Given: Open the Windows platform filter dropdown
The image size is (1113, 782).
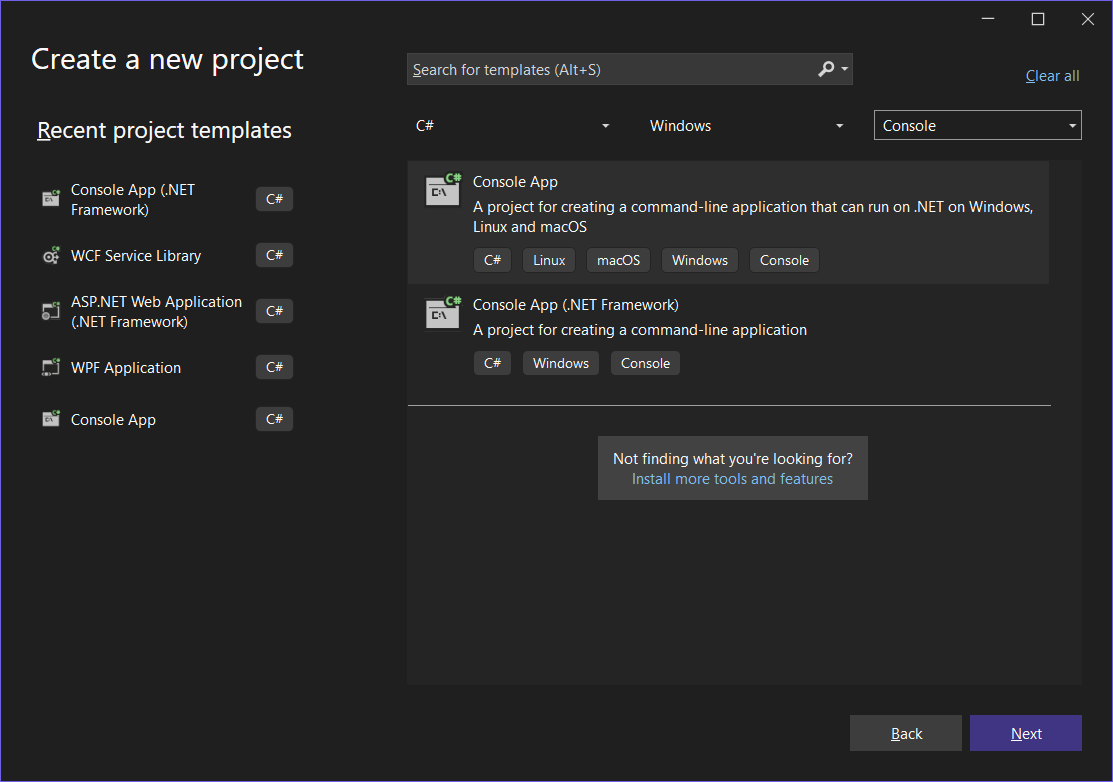Looking at the screenshot, I should tap(746, 126).
